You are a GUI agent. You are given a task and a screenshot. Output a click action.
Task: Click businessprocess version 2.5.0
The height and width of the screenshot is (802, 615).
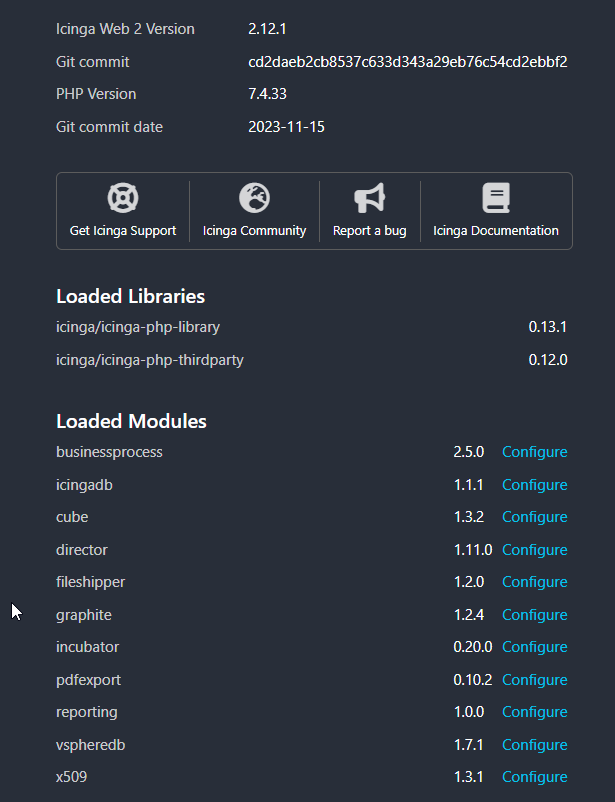click(x=469, y=452)
